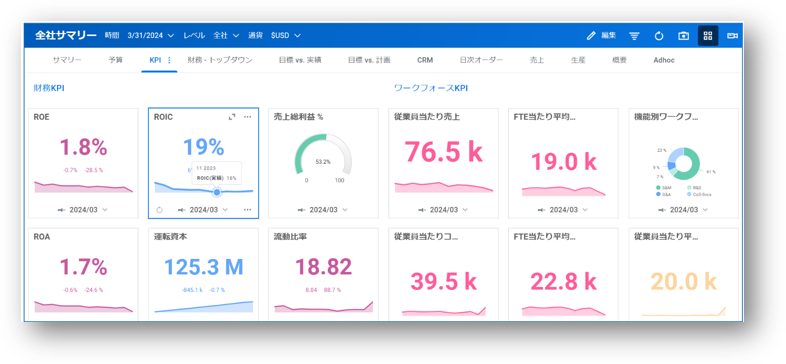Switch to the サマリー tab
This screenshot has height=364, width=786.
click(67, 60)
